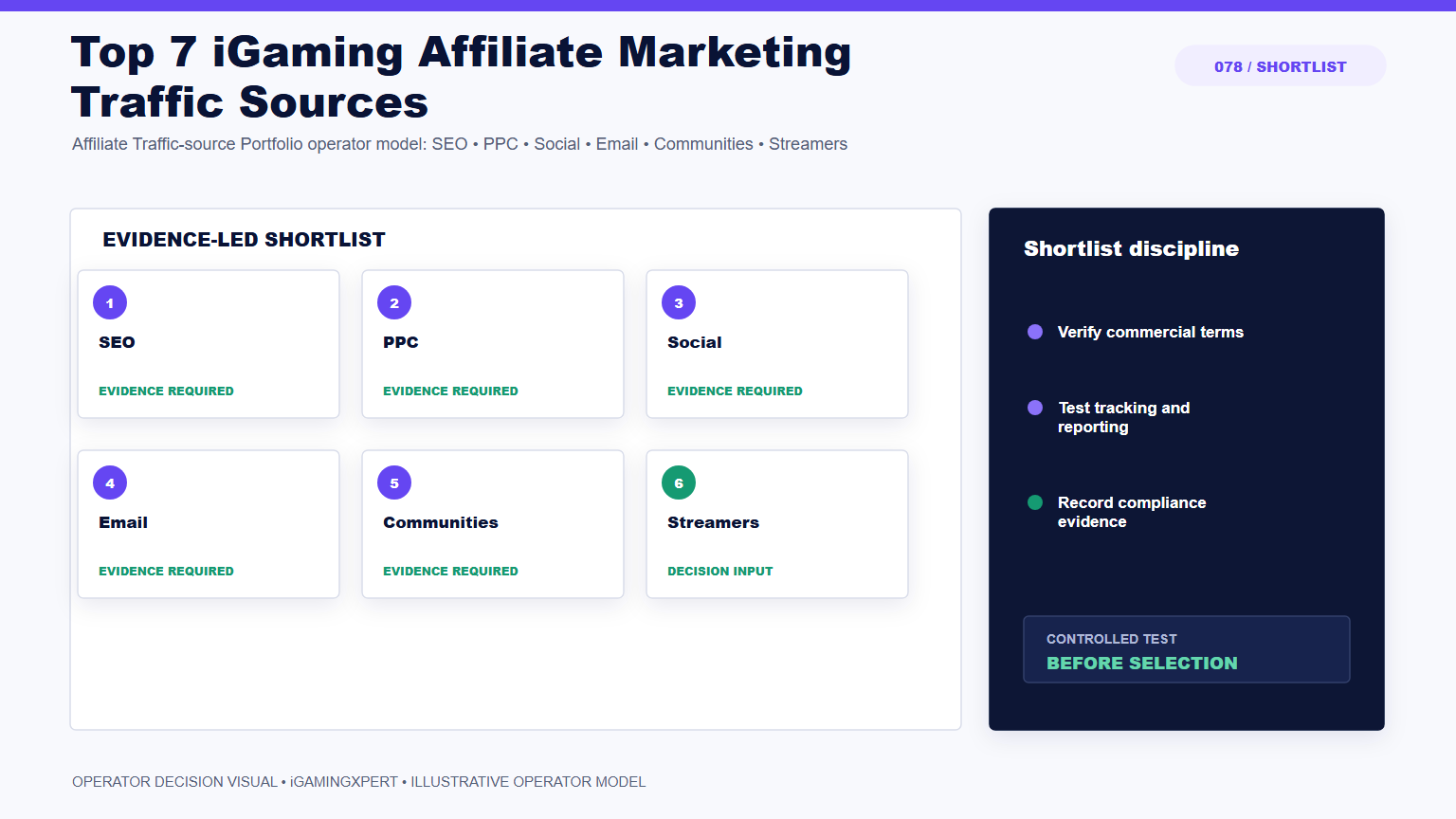The width and height of the screenshot is (1456, 819).
Task: Click the Verify commercial terms text
Action: [1151, 332]
